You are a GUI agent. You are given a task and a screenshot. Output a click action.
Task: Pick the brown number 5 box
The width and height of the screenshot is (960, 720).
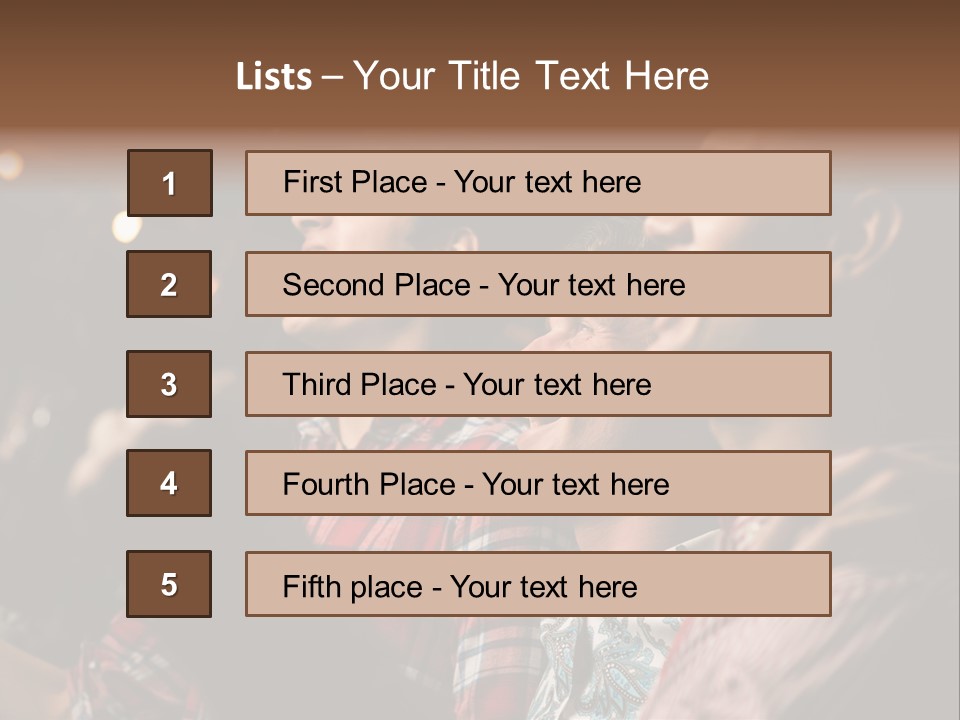169,584
